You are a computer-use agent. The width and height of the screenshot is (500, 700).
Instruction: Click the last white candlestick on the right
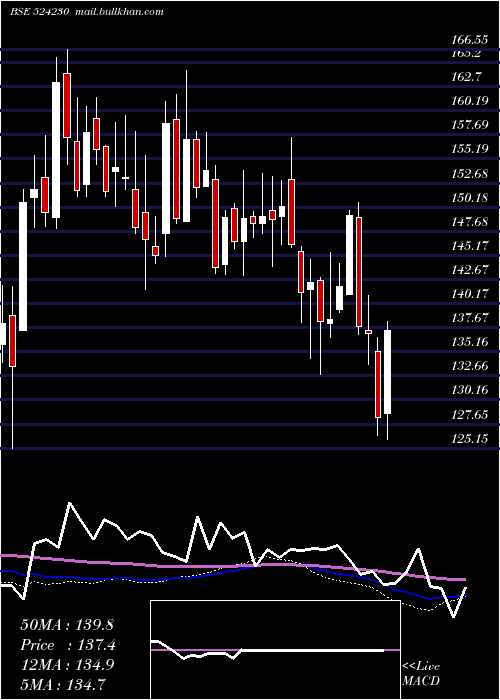point(388,372)
